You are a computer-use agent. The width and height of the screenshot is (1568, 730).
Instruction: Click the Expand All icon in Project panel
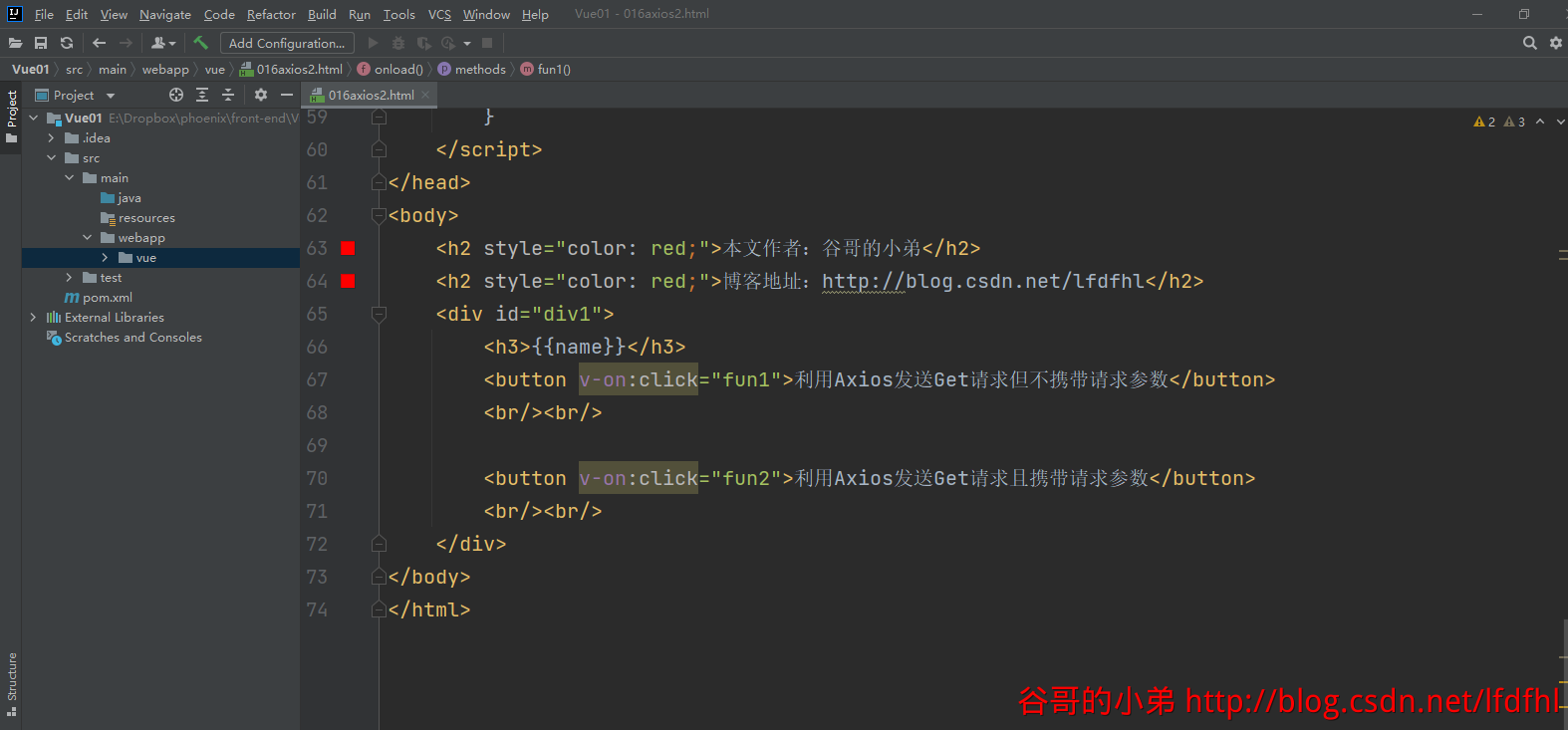(x=202, y=95)
